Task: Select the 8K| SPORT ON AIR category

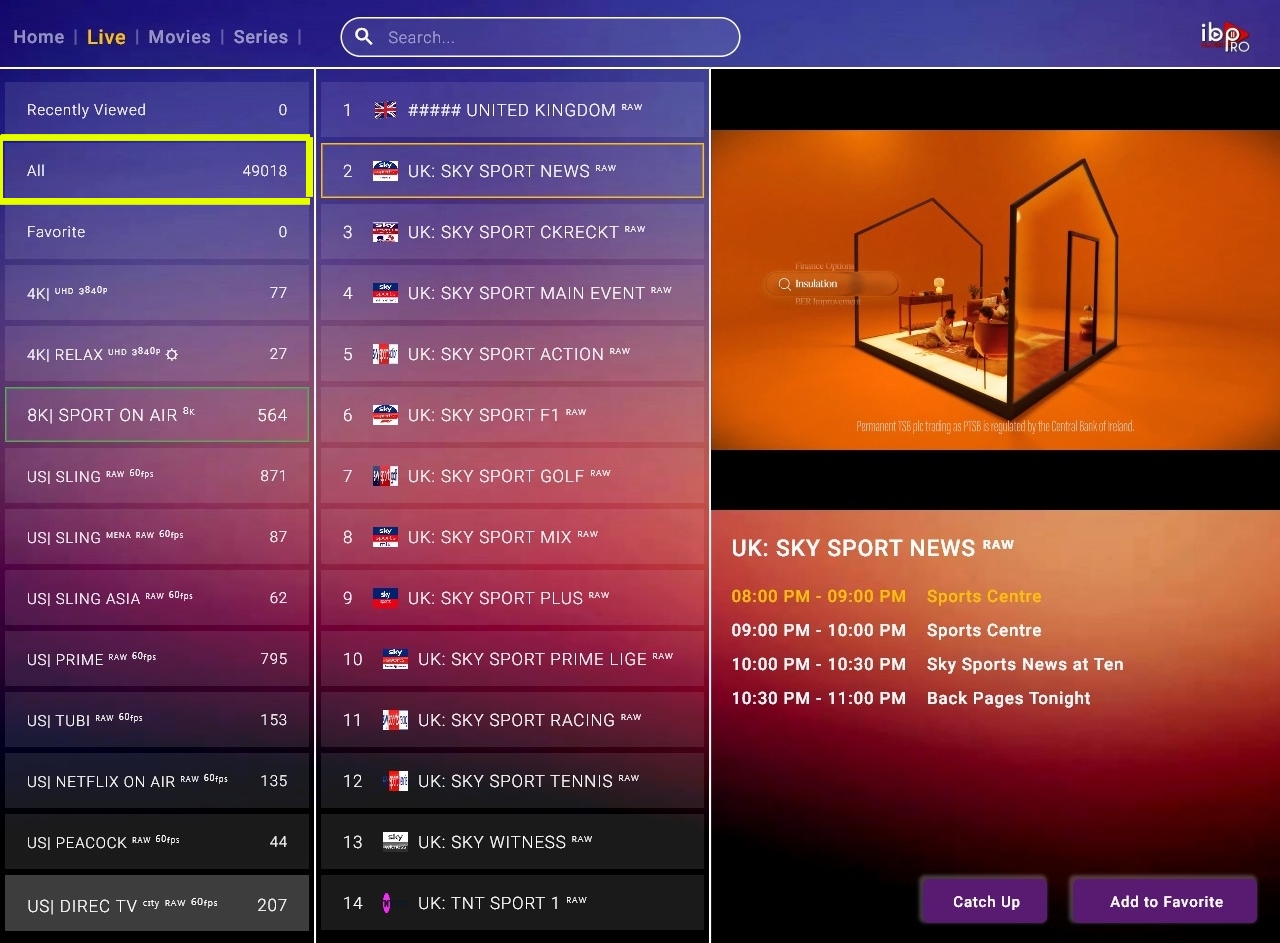Action: click(x=156, y=415)
